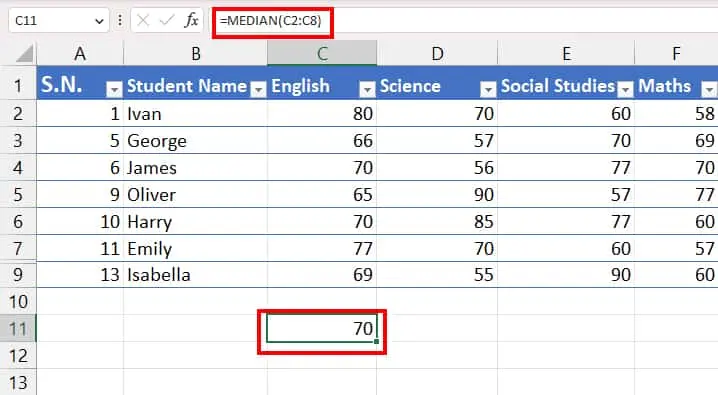
Task: Click the Insert Function fx icon
Action: pyautogui.click(x=191, y=21)
